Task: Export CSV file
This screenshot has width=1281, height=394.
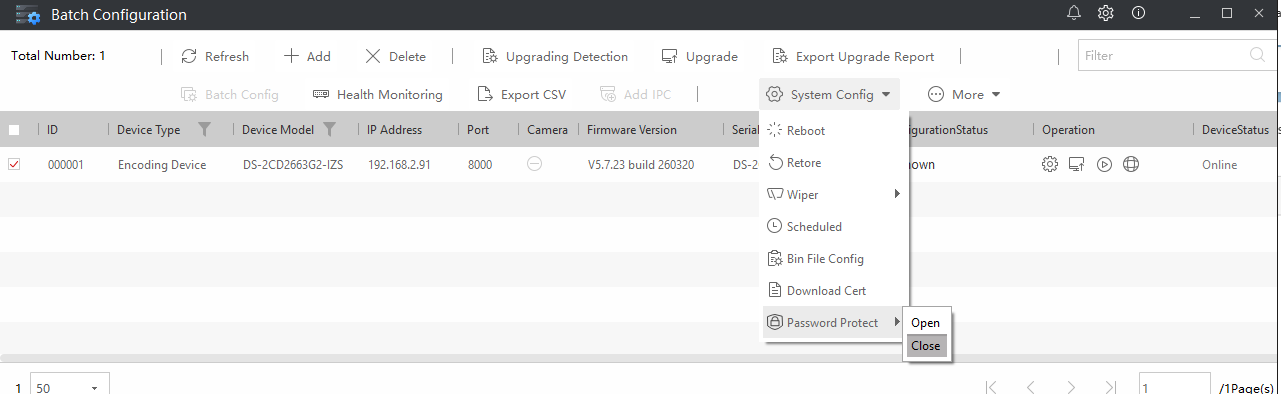Action: click(521, 94)
